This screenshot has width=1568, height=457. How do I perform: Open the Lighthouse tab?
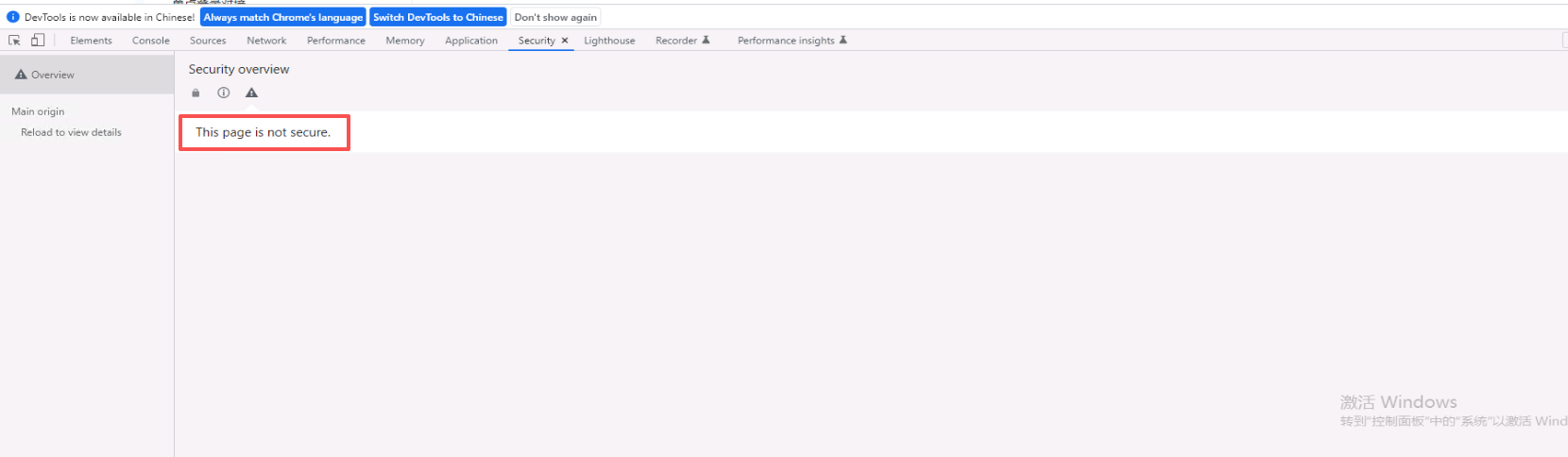(x=609, y=41)
